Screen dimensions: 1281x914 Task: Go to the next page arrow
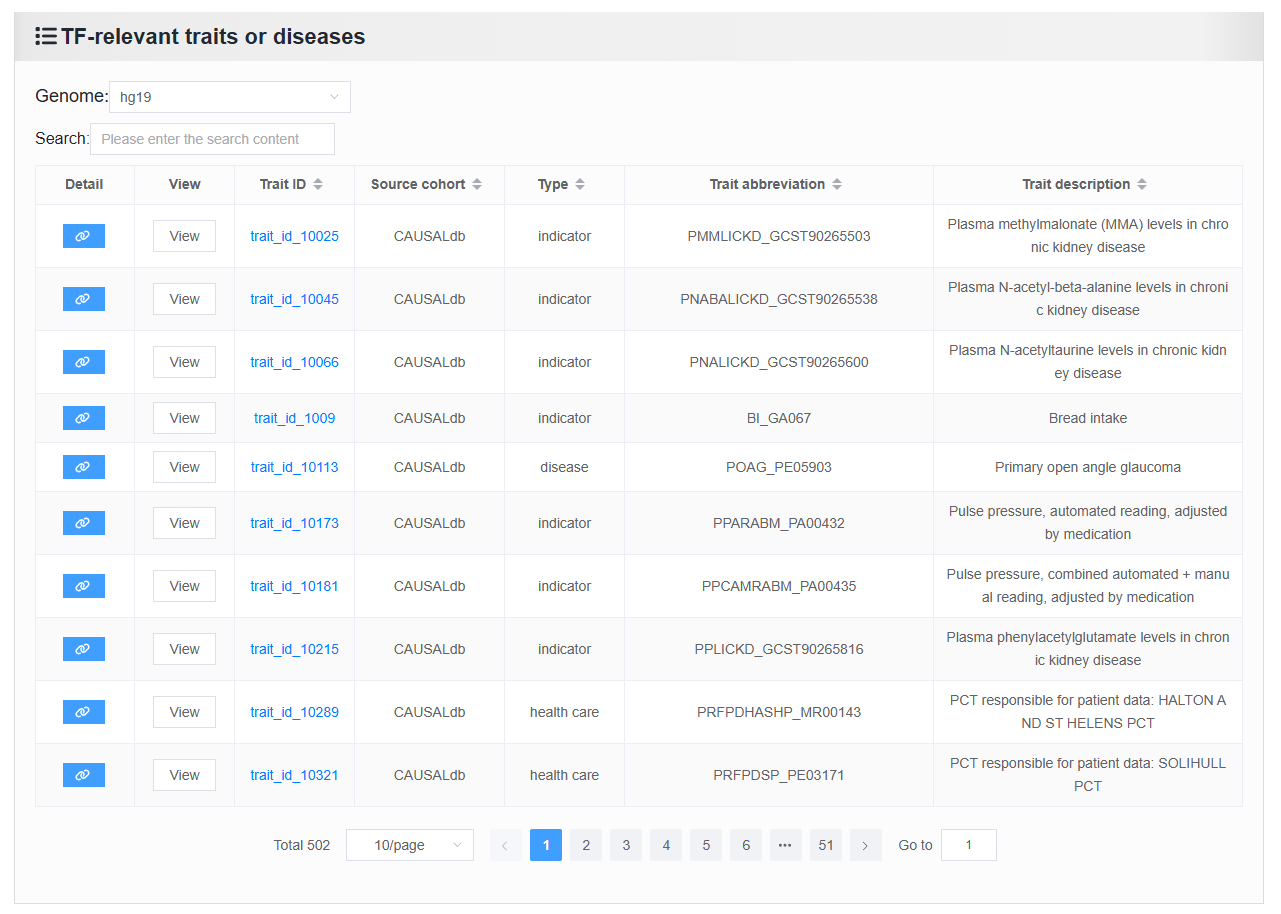coord(866,845)
